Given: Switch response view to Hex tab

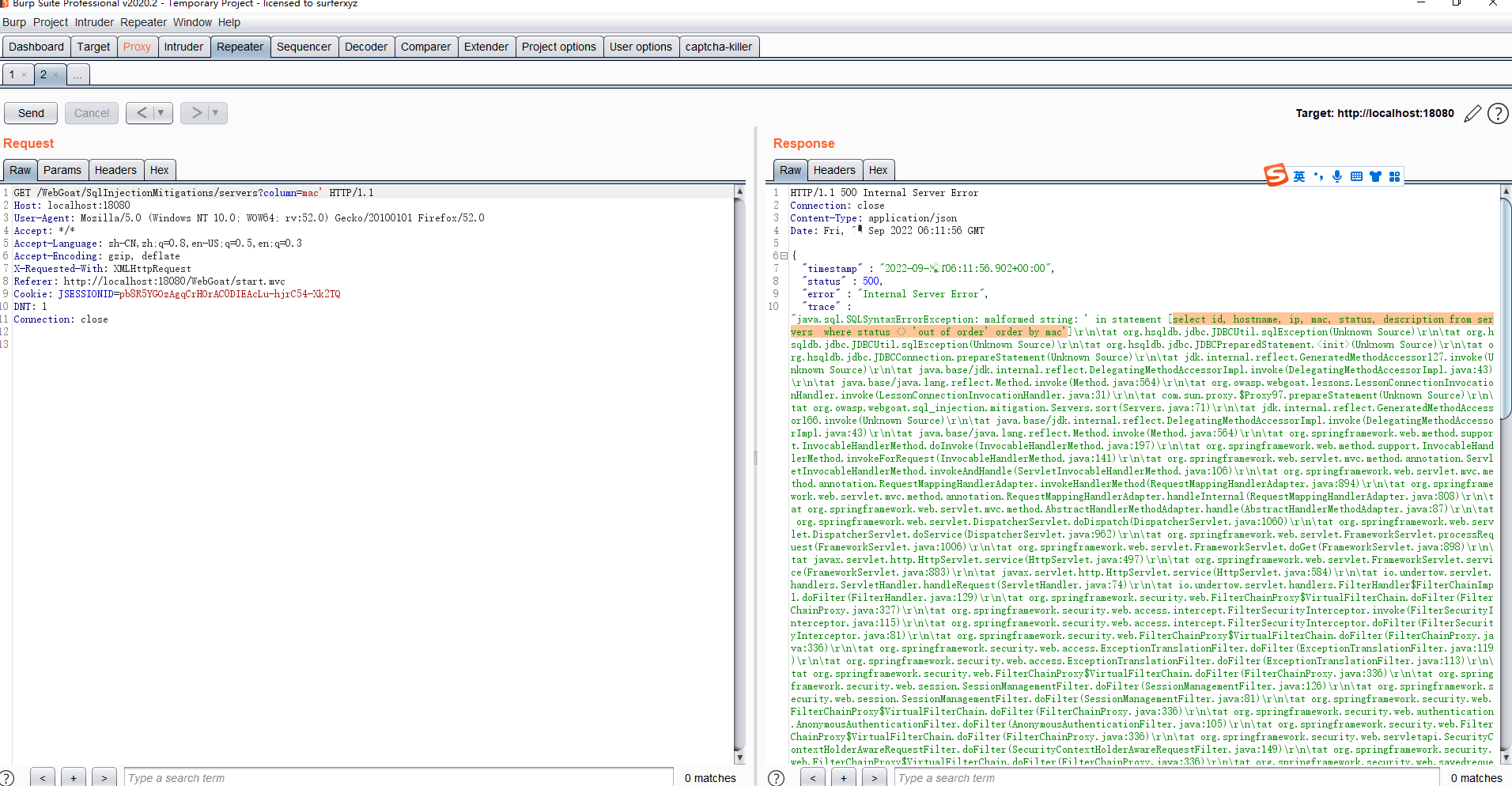Looking at the screenshot, I should 878,170.
